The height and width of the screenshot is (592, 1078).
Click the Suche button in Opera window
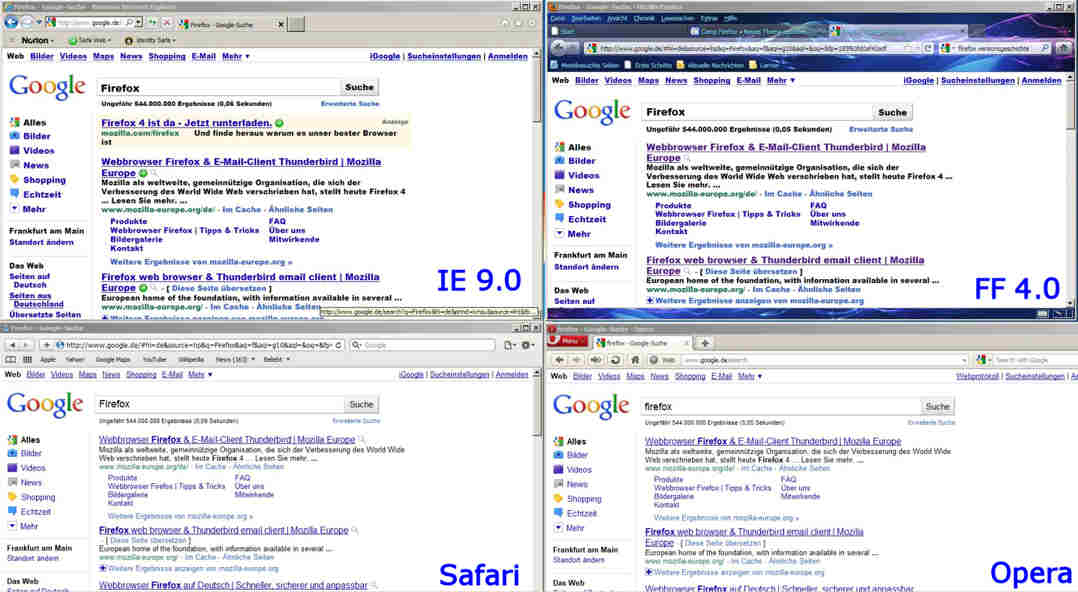[937, 406]
